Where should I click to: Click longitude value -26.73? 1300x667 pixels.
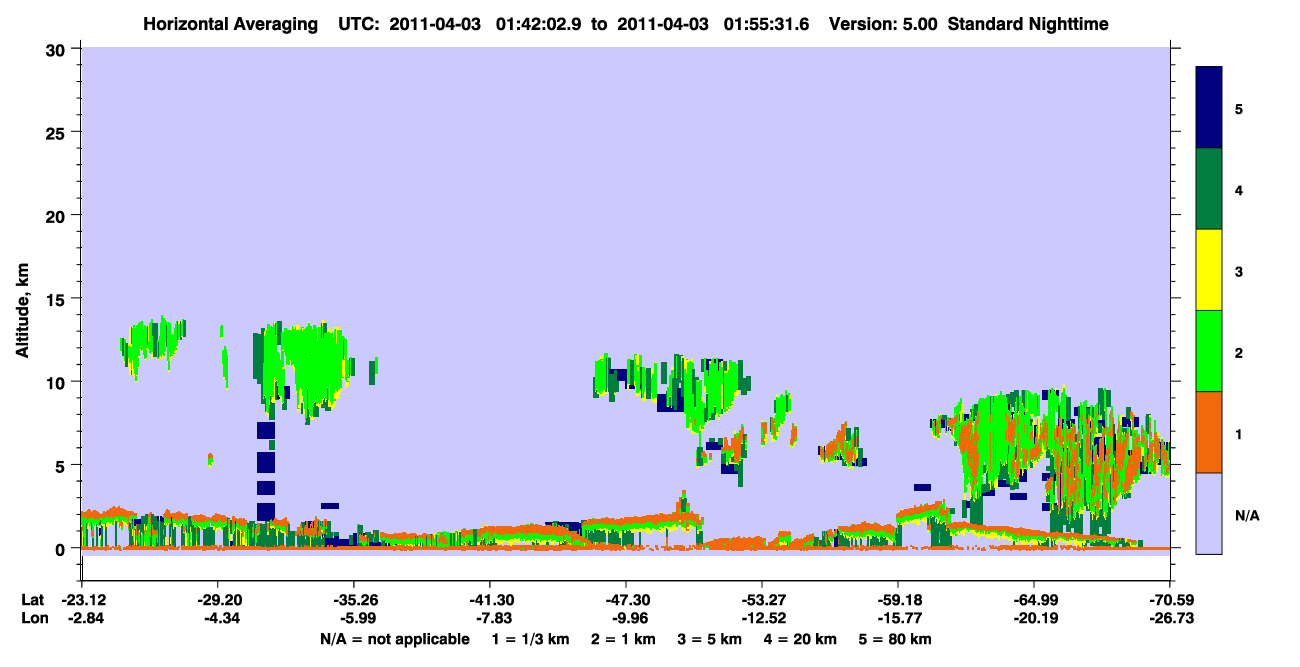1172,618
